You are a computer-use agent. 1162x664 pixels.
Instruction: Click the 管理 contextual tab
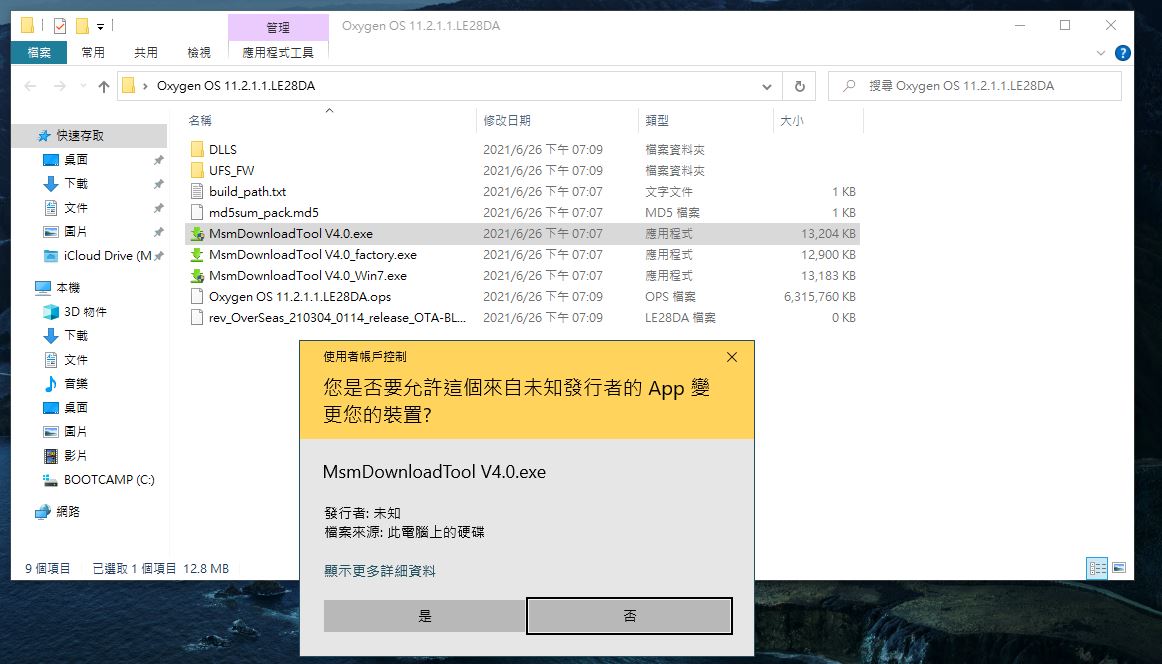[278, 27]
